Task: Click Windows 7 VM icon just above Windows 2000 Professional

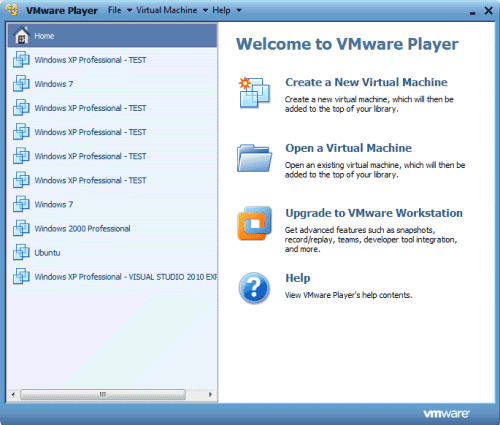Action: point(21,204)
